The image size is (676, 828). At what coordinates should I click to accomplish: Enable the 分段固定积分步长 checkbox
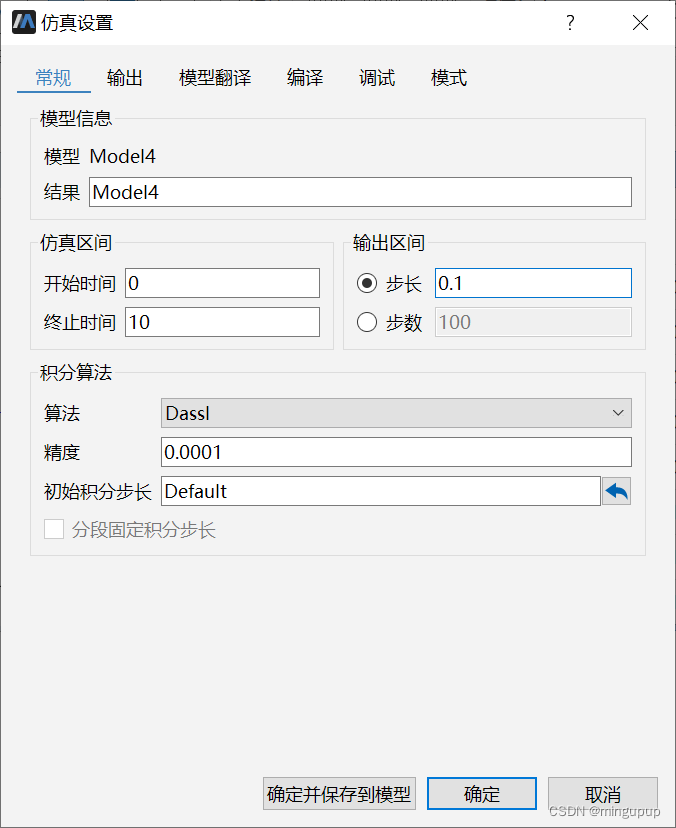tap(54, 529)
